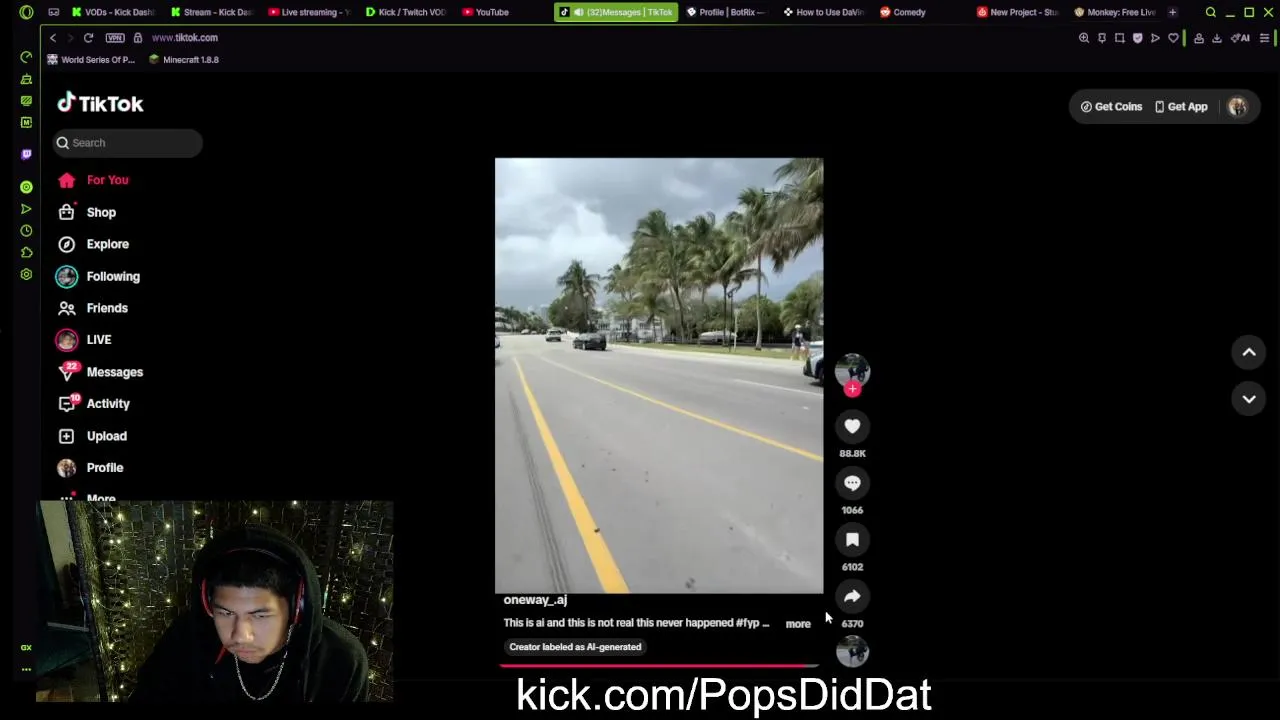Click the Creator labeled as AI-generated tag

click(x=575, y=647)
